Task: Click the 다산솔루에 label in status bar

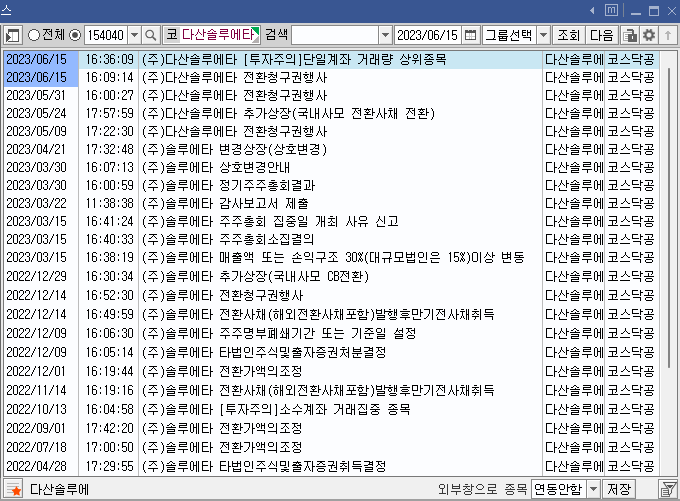Action: coord(59,489)
